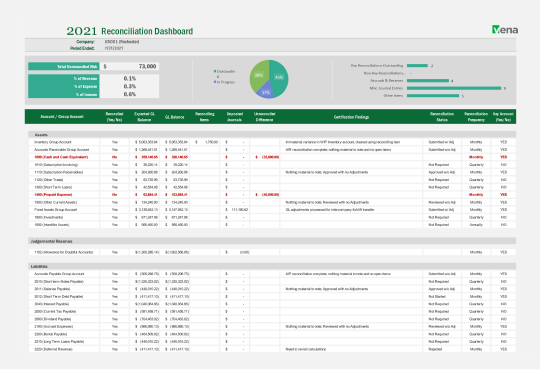
Task: Click the Judgemental Reserves section header
Action: 272,241
